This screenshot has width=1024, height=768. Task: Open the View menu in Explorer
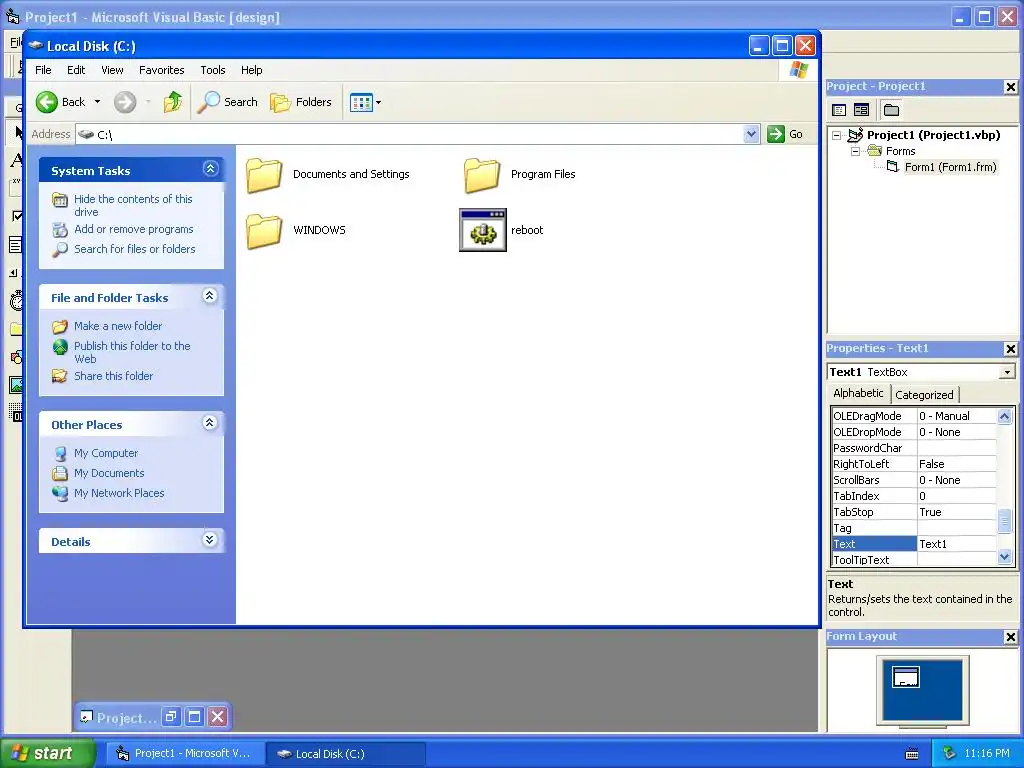(112, 70)
